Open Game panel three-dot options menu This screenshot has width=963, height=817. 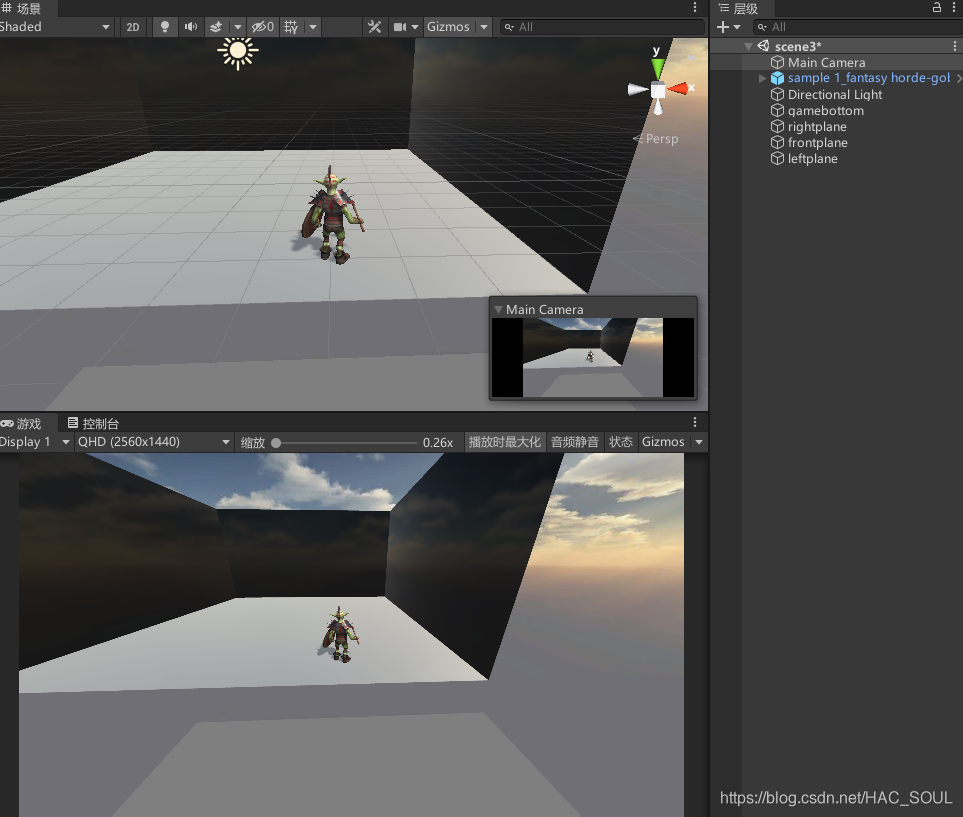point(695,422)
